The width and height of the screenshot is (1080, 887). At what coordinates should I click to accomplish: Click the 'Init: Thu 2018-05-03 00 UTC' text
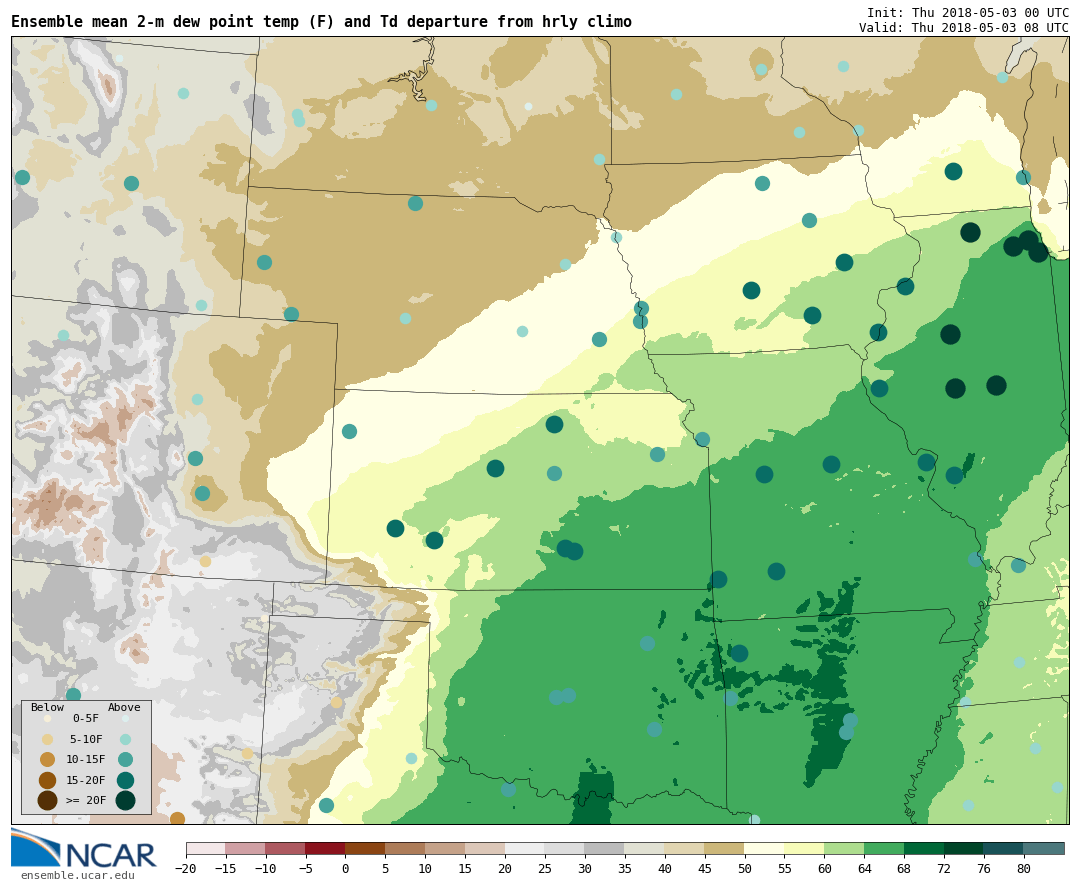pos(968,12)
